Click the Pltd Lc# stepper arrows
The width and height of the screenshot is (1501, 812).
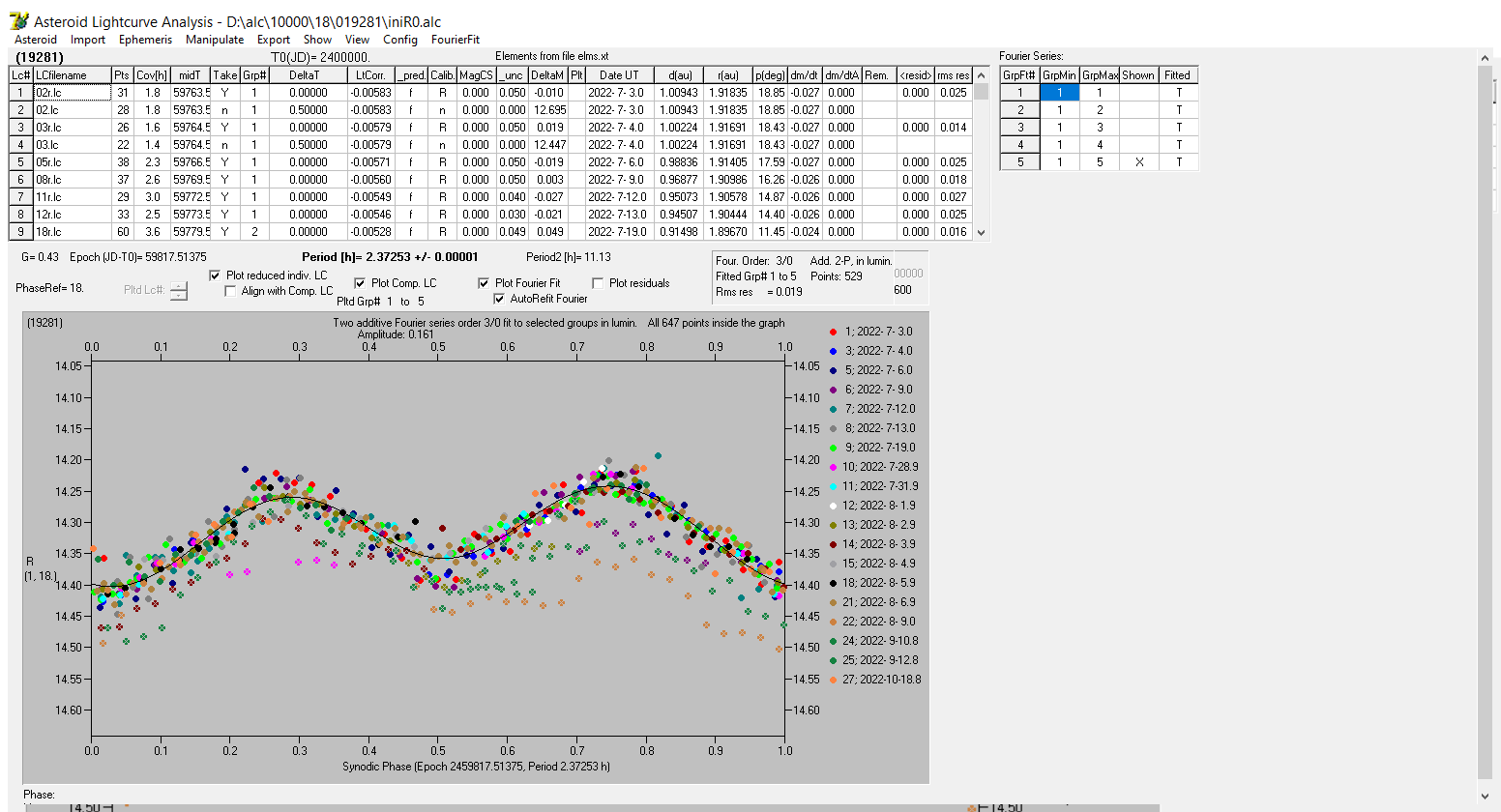[x=179, y=290]
